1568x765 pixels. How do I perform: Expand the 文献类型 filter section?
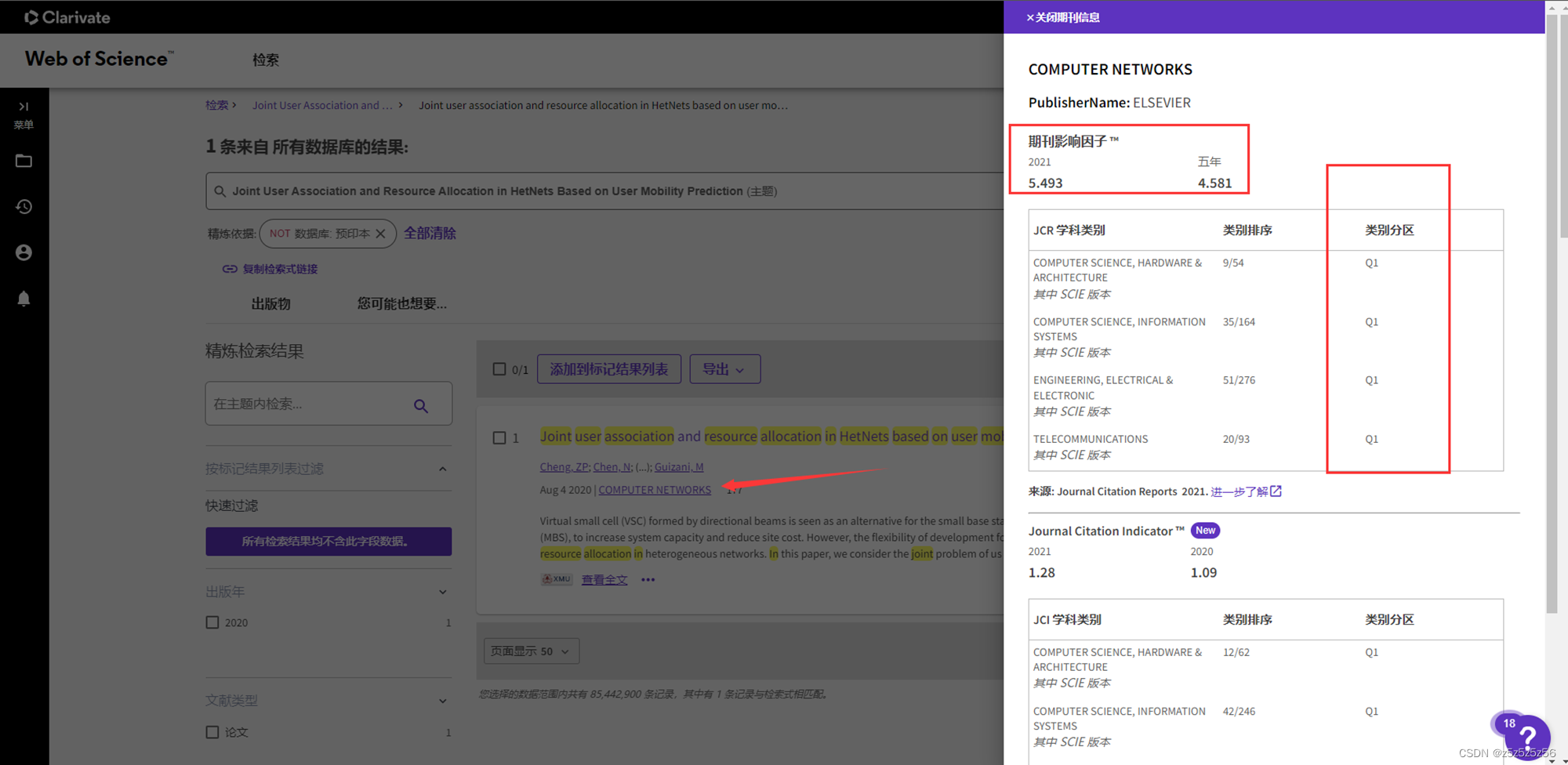442,701
